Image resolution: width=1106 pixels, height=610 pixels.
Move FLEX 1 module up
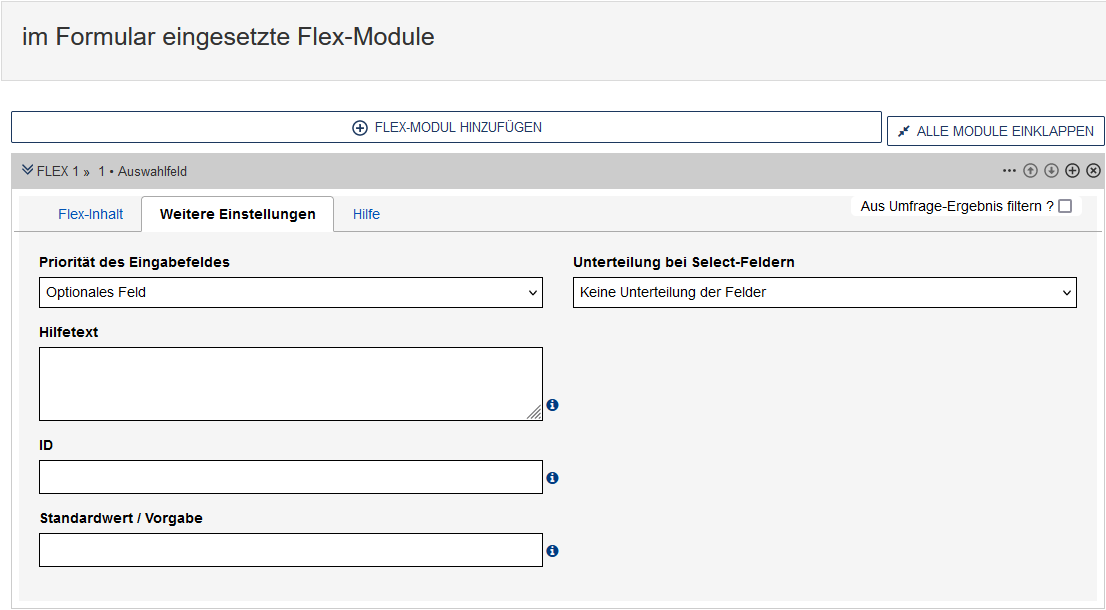point(1030,171)
